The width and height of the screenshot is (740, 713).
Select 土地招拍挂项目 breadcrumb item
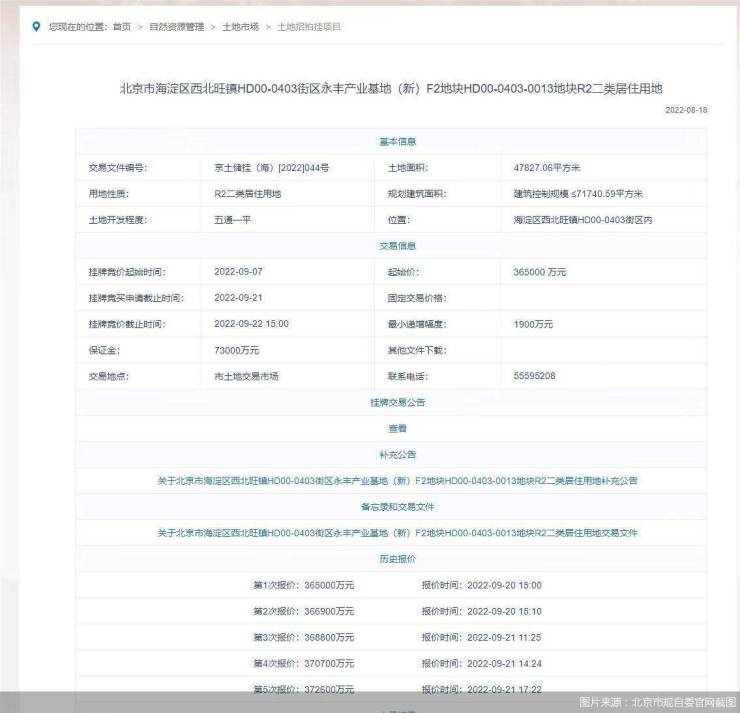click(309, 27)
